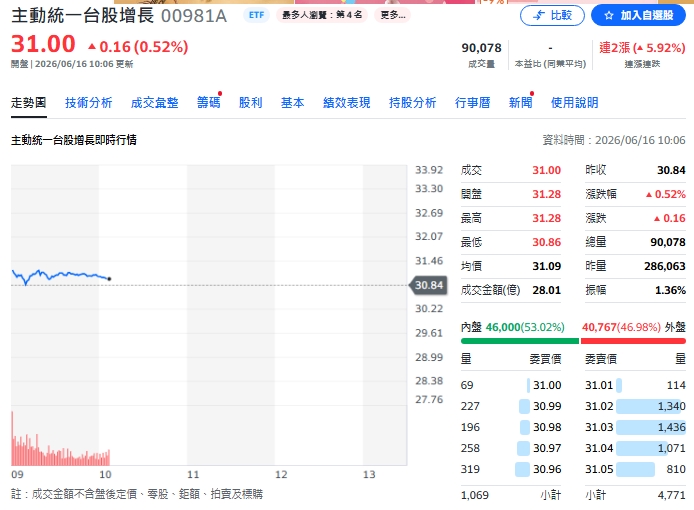Viewport: 694px width, 510px height.
Task: Open the 基本 tab
Action: (x=293, y=103)
